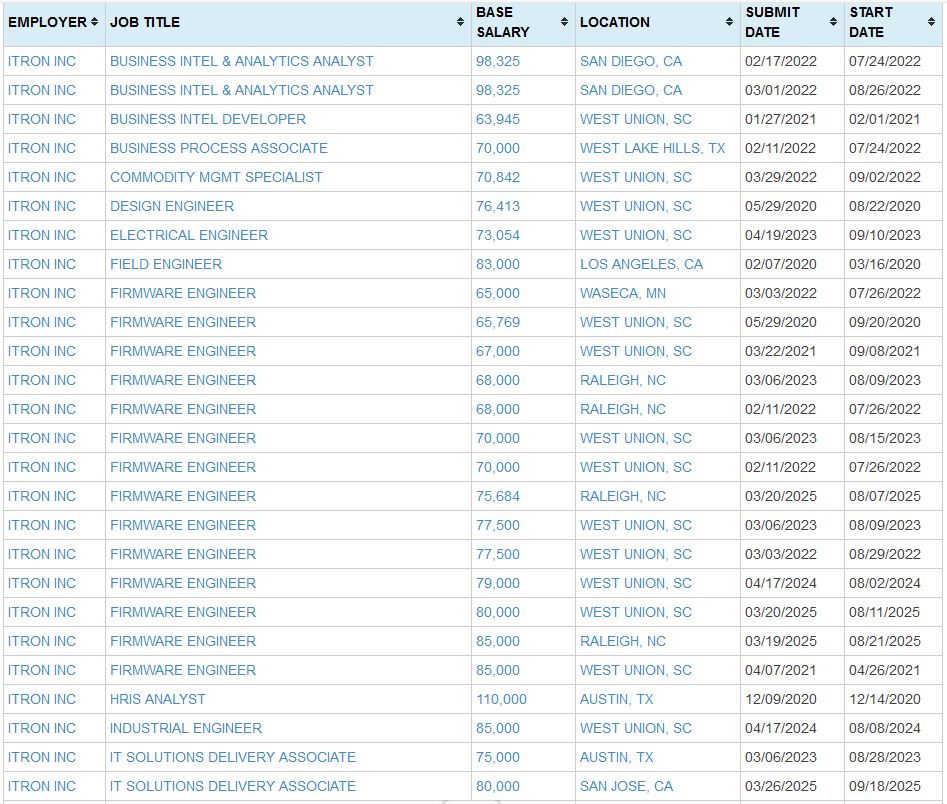Viewport: 947px width, 804px height.
Task: Sort by the LOCATION column arrows
Action: click(x=729, y=22)
